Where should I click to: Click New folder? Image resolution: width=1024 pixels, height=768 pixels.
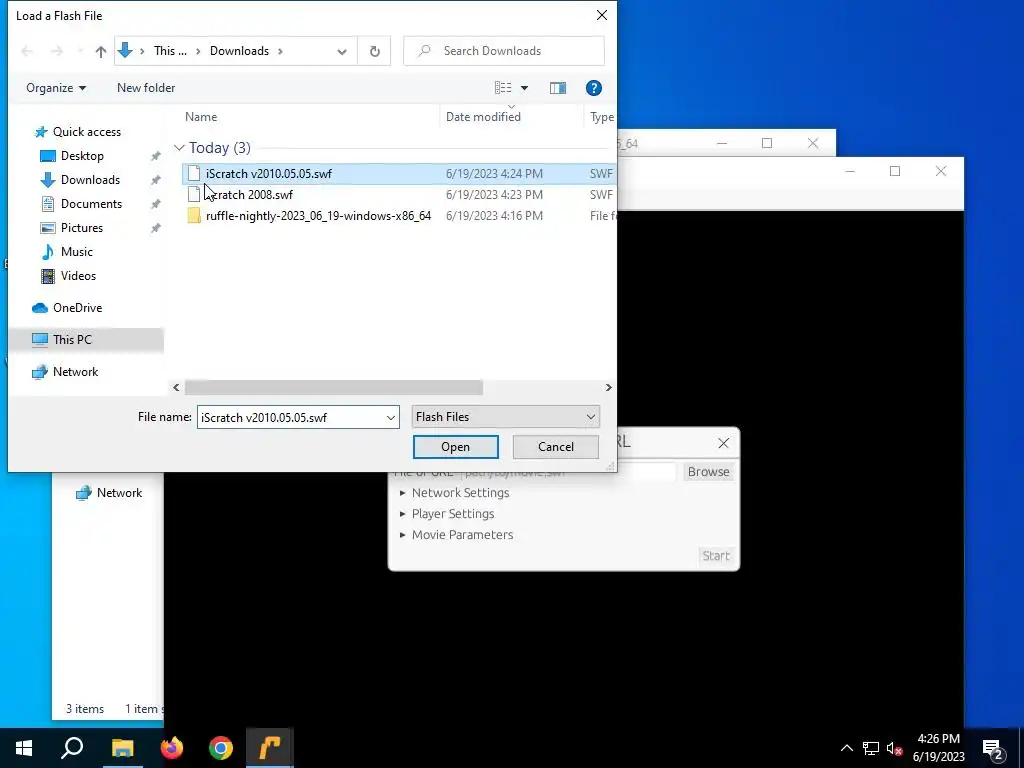146,88
